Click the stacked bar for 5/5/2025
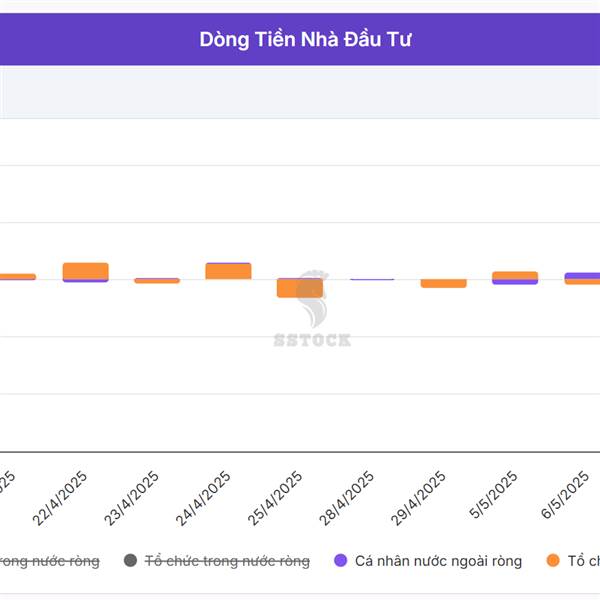This screenshot has width=600, height=600. (515, 278)
